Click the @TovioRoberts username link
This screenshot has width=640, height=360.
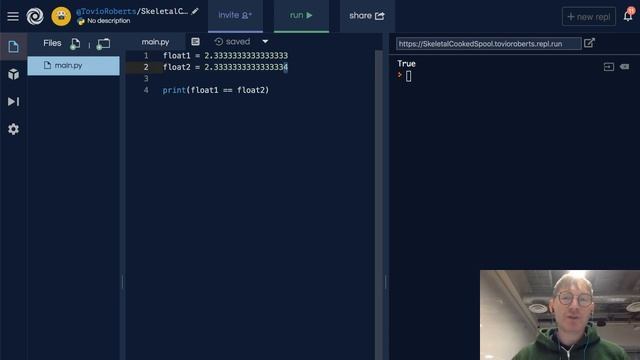point(106,11)
